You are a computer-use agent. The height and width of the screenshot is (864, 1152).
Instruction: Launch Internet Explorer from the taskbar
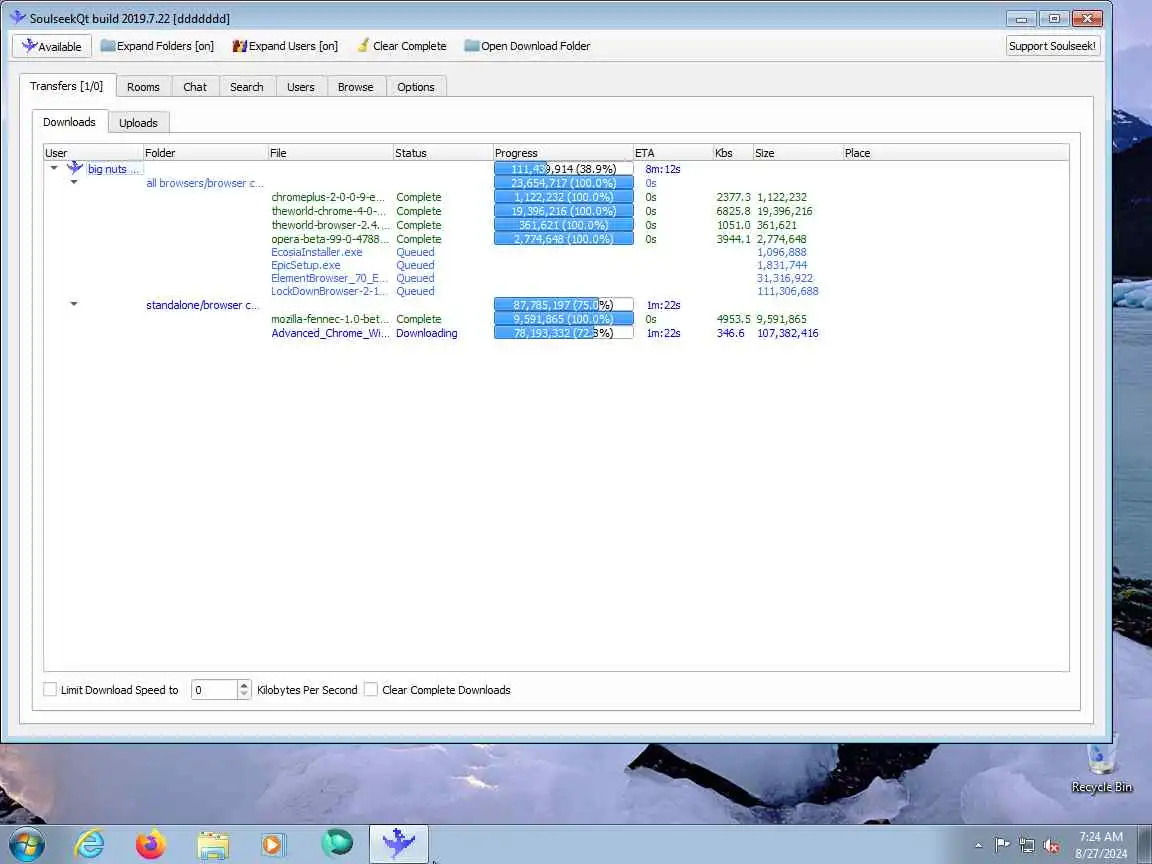point(90,844)
